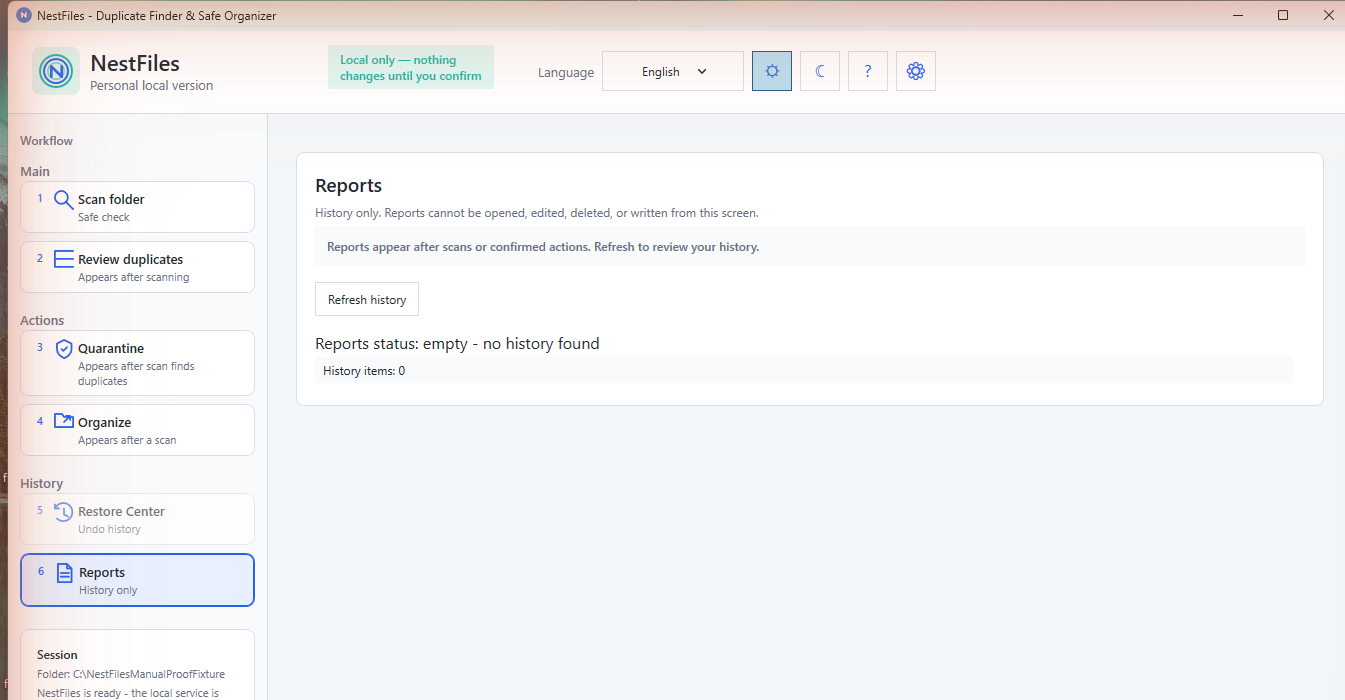
Task: Open help with question mark icon
Action: tap(868, 71)
